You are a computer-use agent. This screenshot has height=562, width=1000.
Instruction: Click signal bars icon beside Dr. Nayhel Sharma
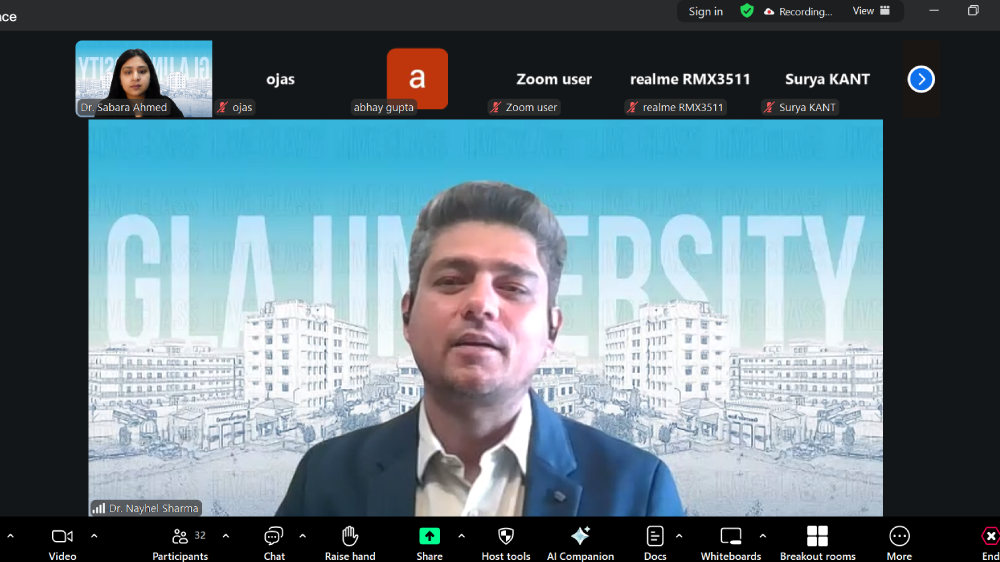[99, 508]
